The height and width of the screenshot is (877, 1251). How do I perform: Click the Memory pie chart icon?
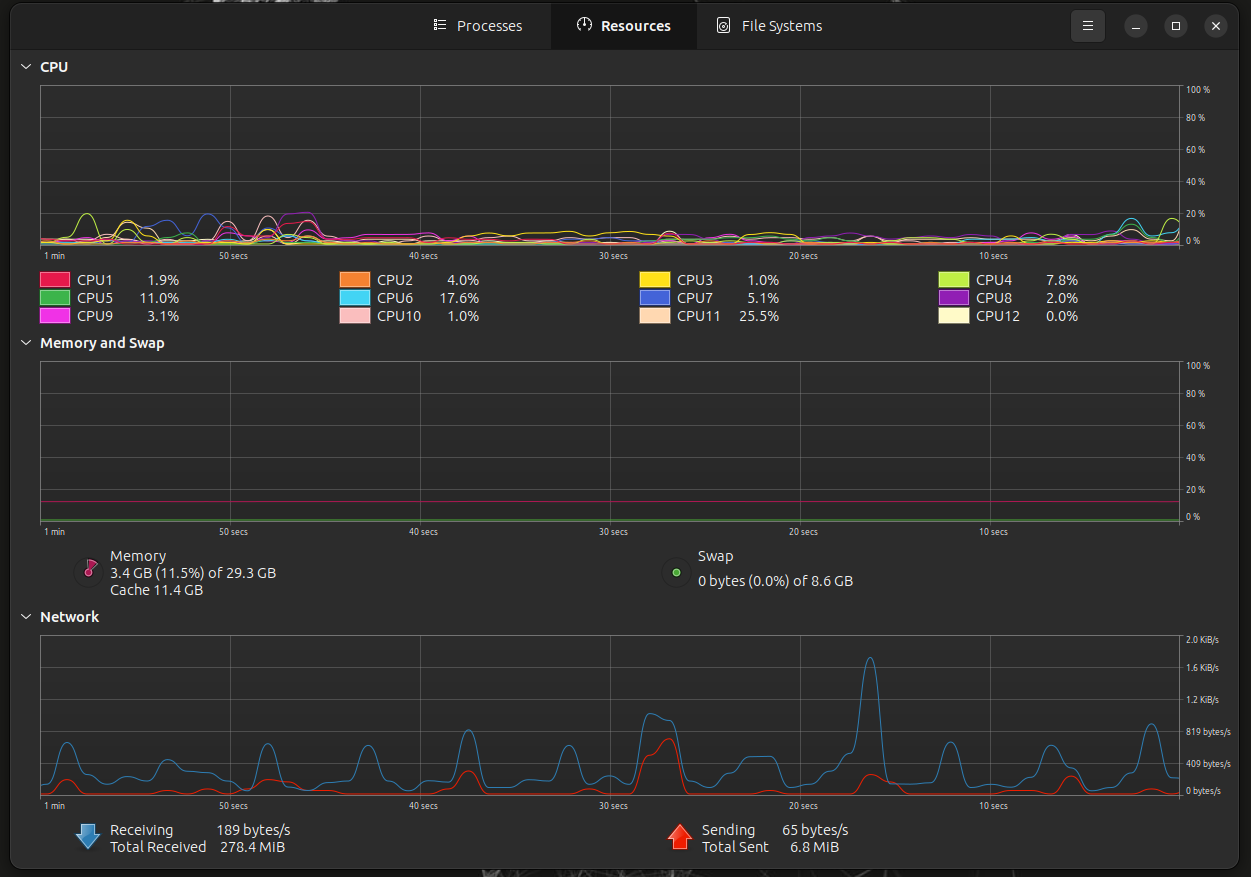(x=89, y=572)
